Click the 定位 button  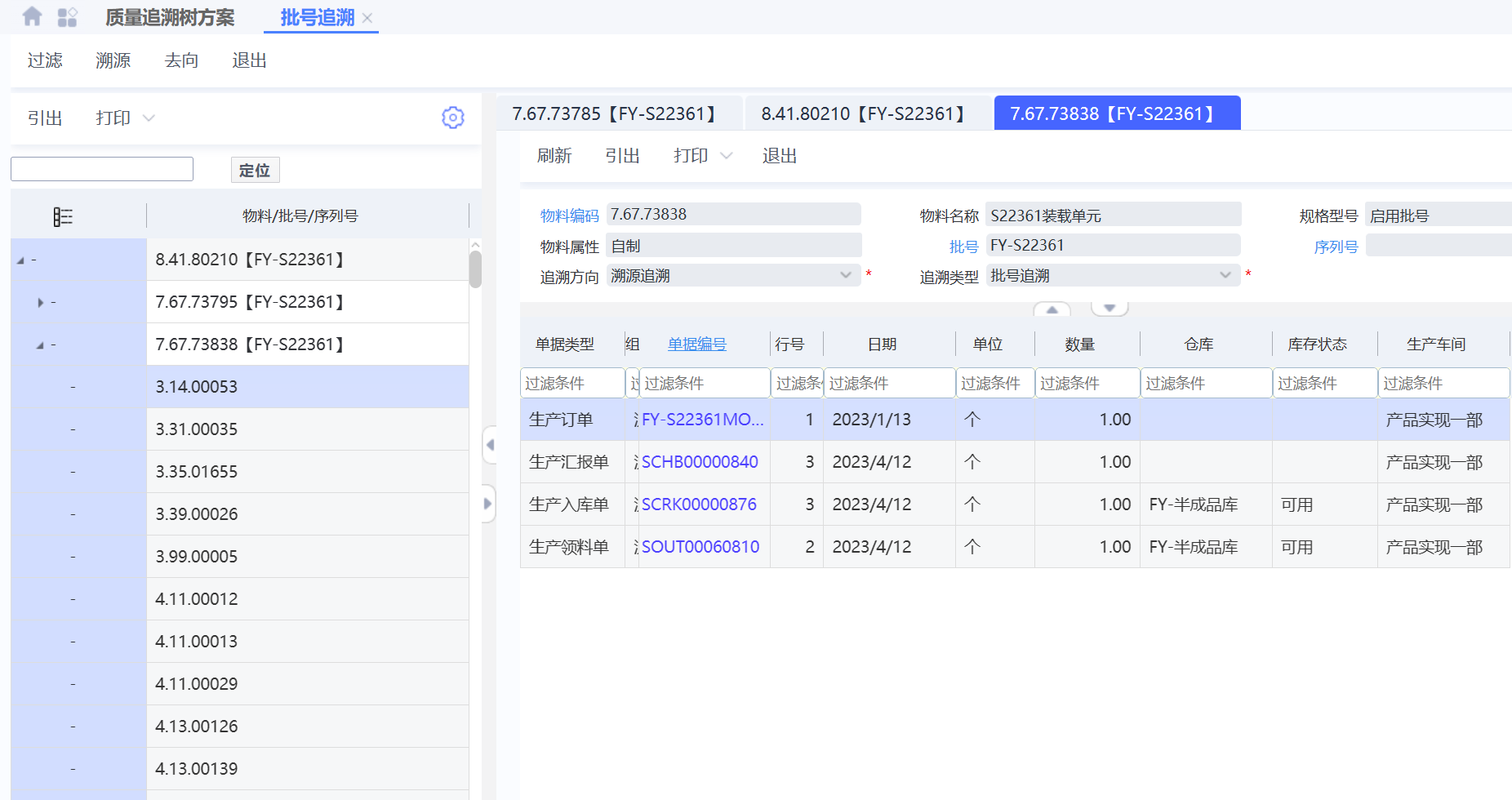click(255, 170)
